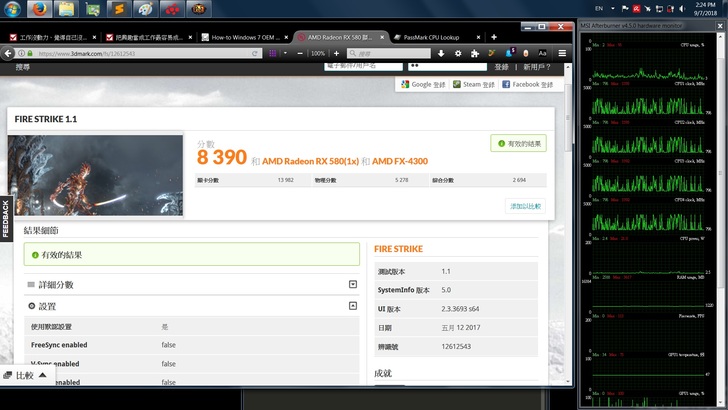Click the MSI Afterburner CPU usage graph

pos(649,63)
